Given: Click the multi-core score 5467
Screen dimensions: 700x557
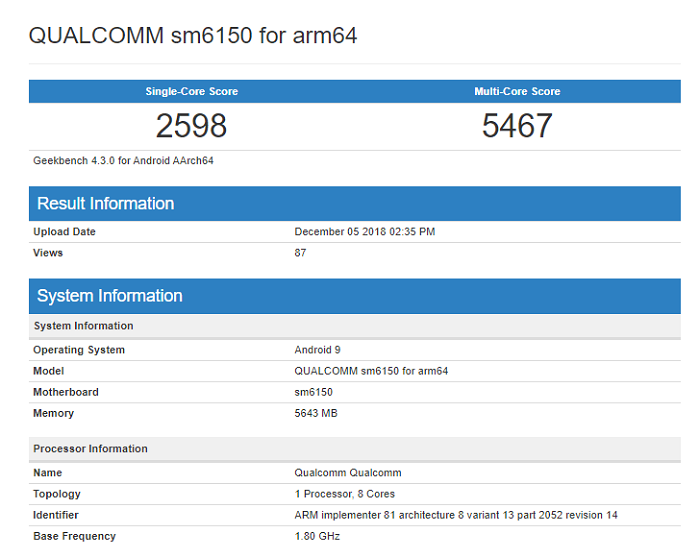Looking at the screenshot, I should tap(517, 125).
